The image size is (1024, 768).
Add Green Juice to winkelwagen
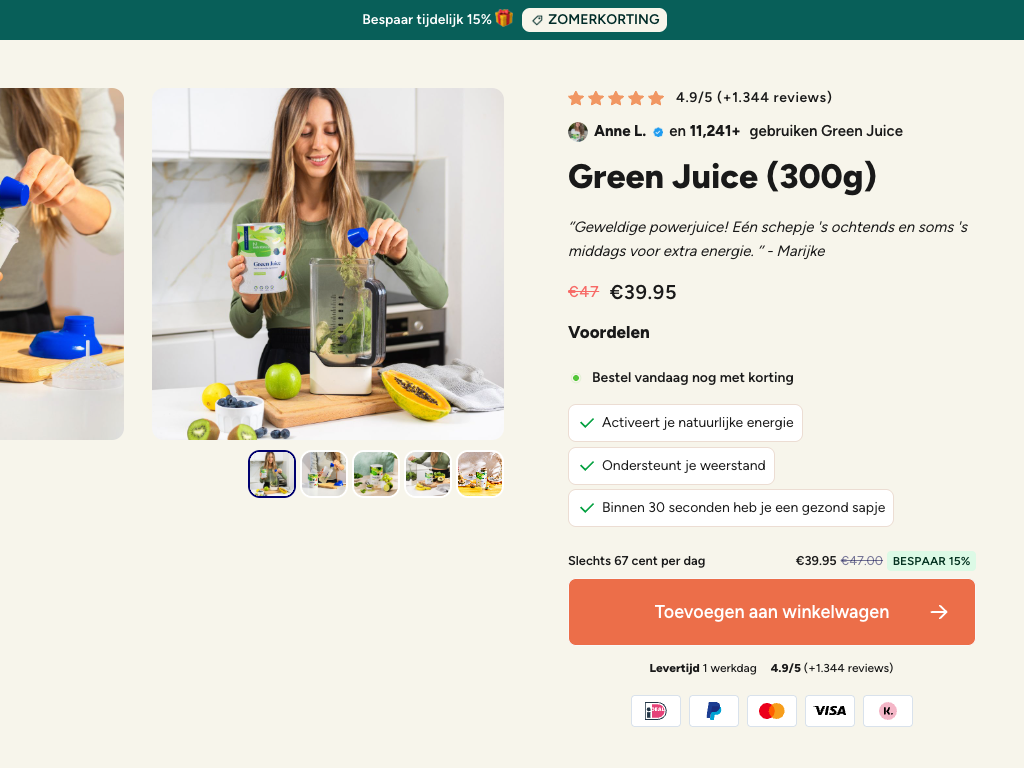(x=771, y=612)
